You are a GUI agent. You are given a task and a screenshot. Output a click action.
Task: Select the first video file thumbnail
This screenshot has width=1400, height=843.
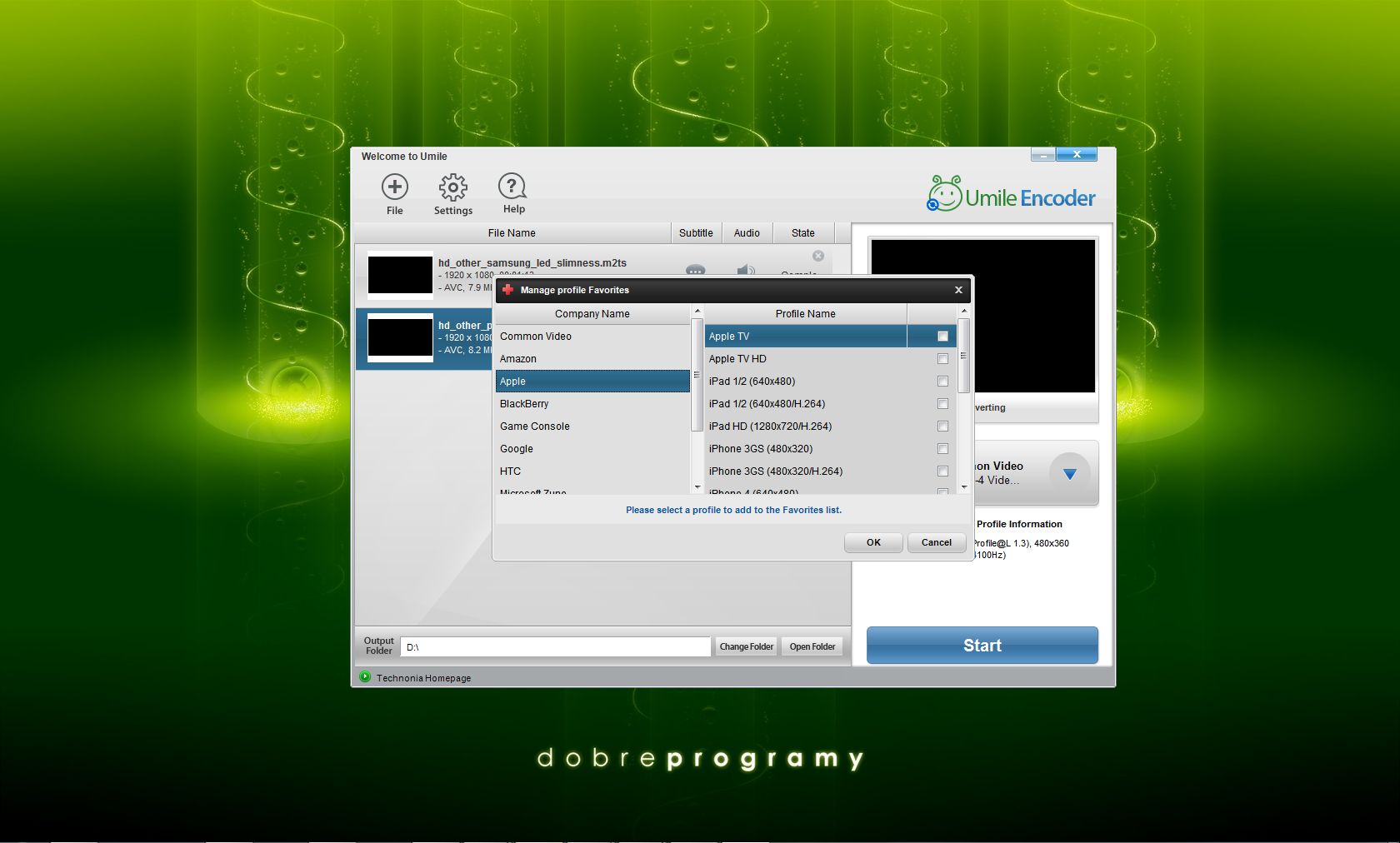point(400,275)
